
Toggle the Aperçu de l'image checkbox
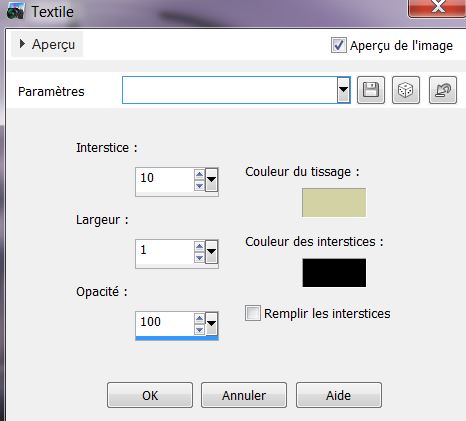338,45
